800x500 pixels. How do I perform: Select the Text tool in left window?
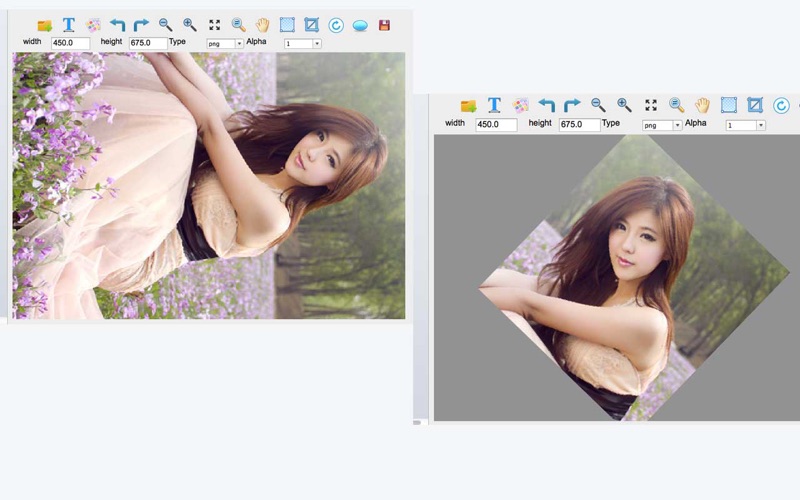68,24
